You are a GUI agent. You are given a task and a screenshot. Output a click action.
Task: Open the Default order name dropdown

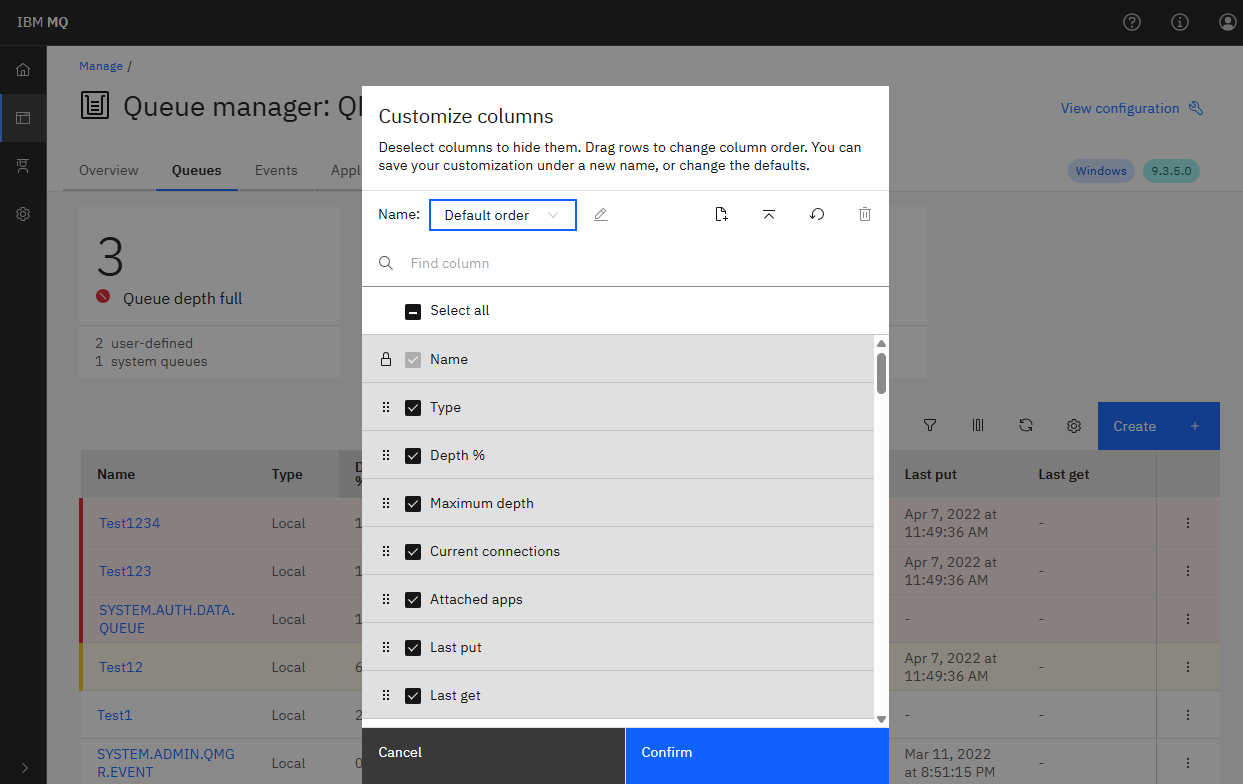pyautogui.click(x=503, y=215)
